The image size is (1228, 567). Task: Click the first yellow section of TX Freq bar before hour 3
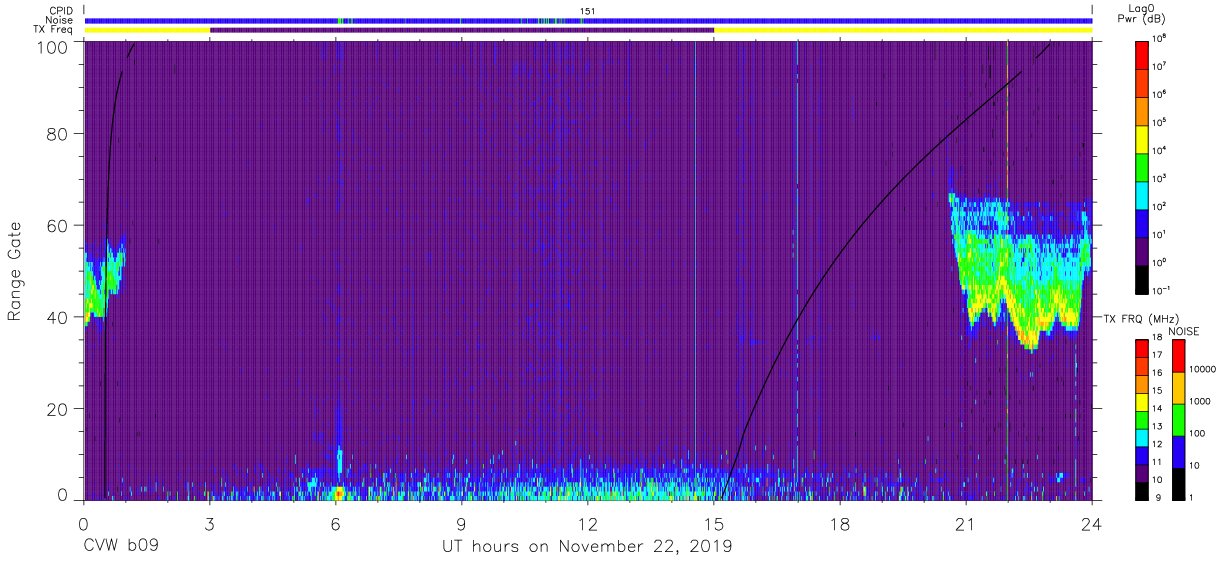point(147,30)
